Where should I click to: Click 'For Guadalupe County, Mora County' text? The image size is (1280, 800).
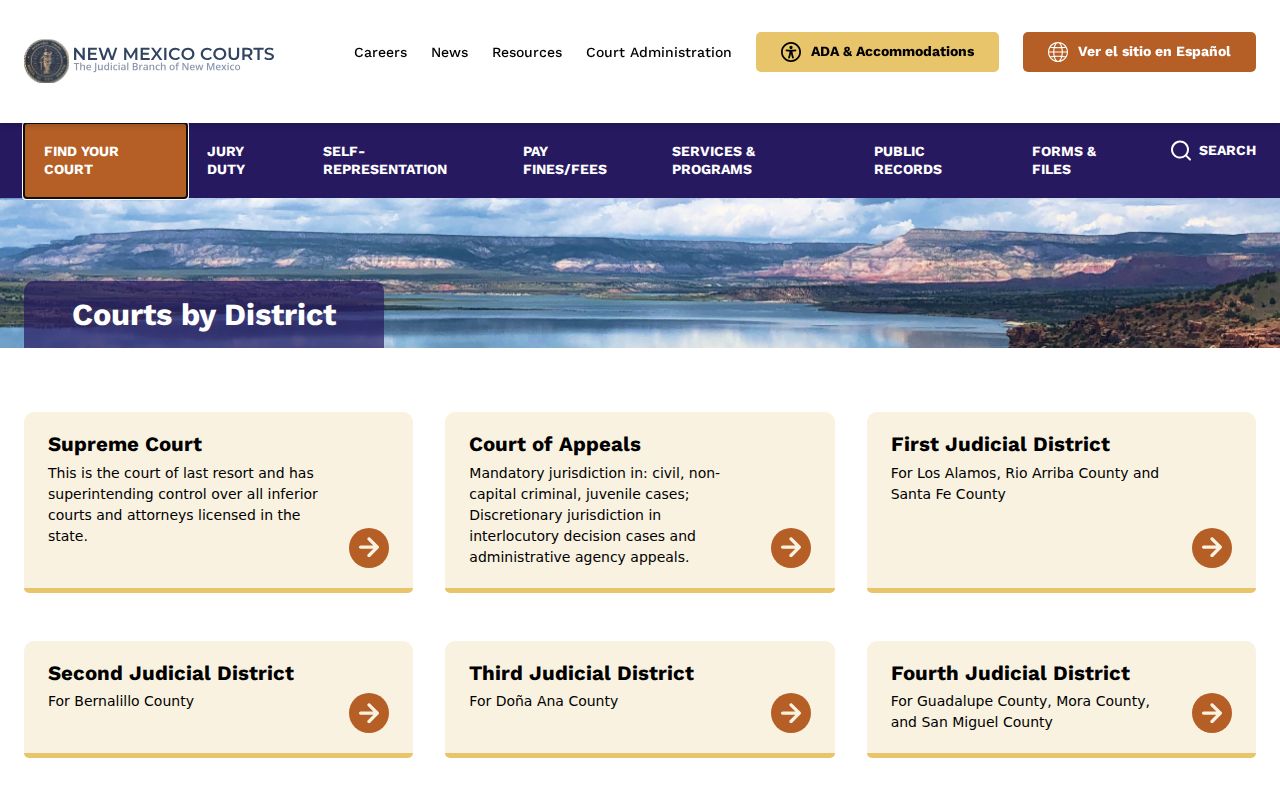(x=1020, y=712)
